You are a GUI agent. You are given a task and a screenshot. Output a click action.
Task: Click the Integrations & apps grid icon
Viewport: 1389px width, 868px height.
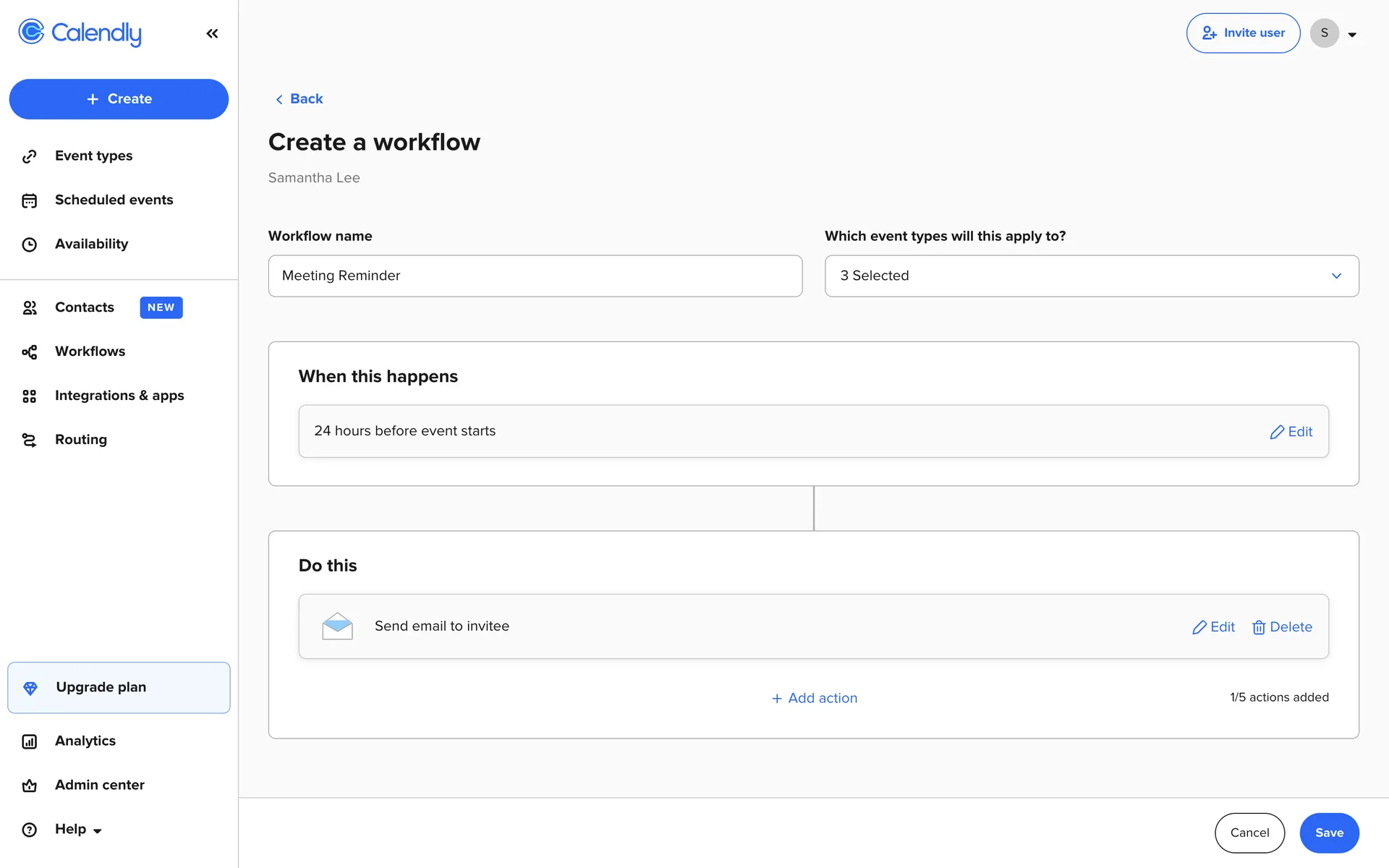[30, 396]
